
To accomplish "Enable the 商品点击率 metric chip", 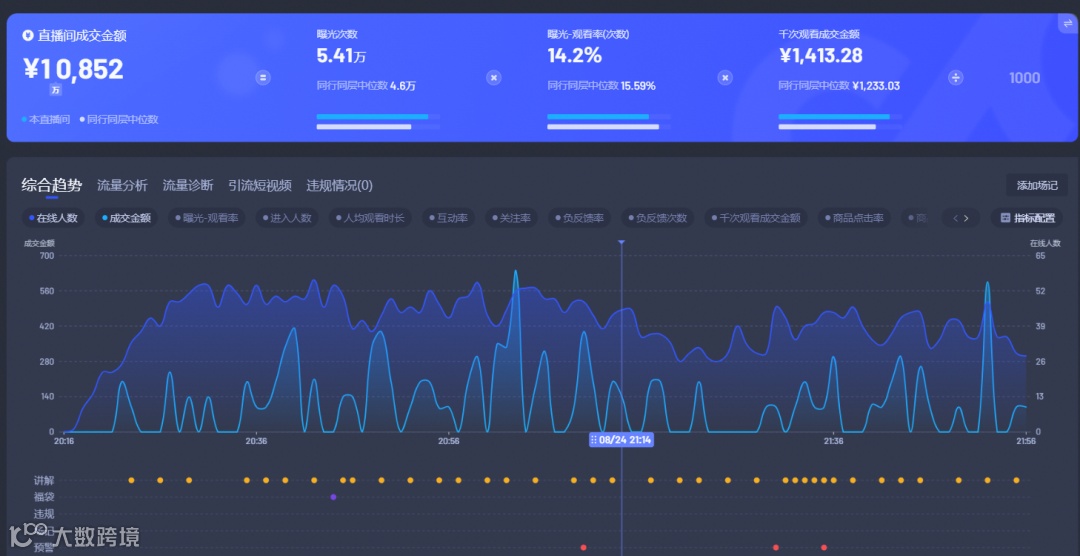I will pyautogui.click(x=855, y=218).
